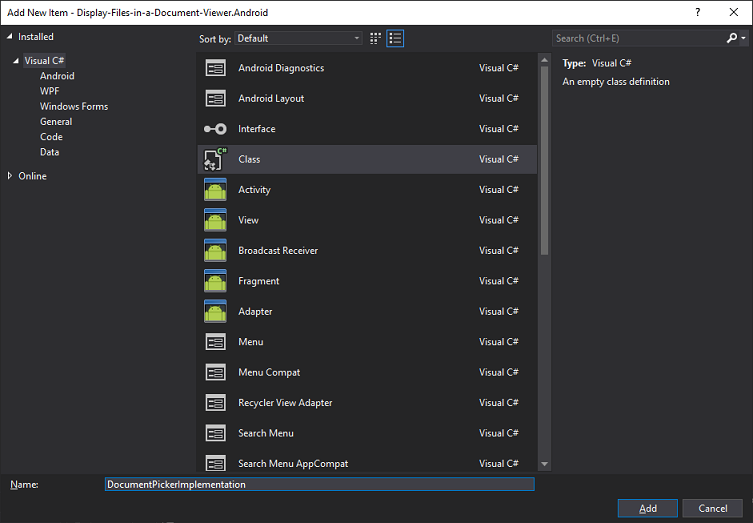Click the Activity android icon

click(x=215, y=190)
